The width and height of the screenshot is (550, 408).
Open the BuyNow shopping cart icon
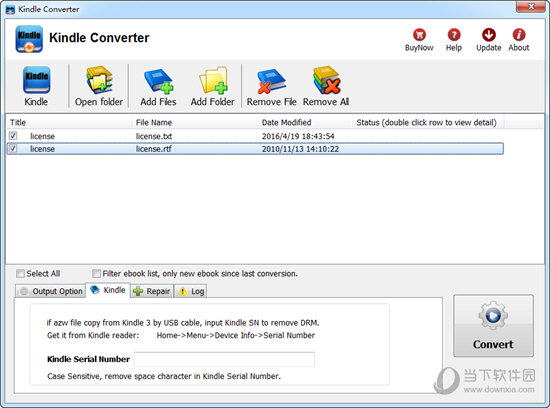pos(419,40)
